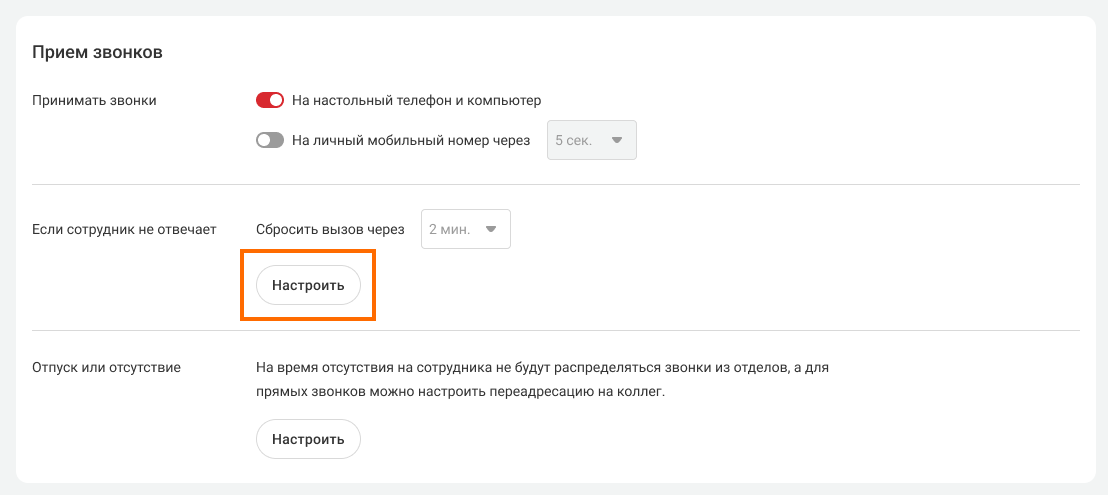Click the arrow in the '2 мин.' box

coord(491,229)
